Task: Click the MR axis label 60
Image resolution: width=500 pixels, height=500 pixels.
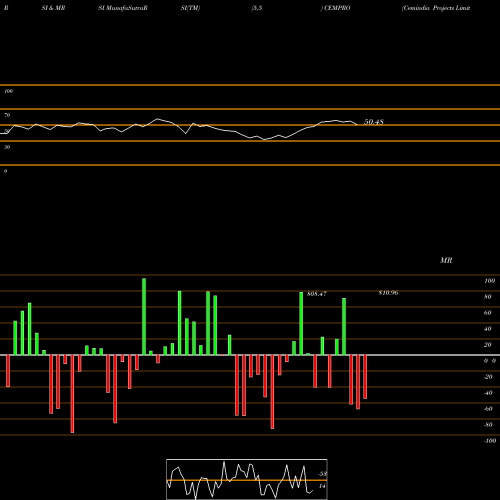Action: 488,313
